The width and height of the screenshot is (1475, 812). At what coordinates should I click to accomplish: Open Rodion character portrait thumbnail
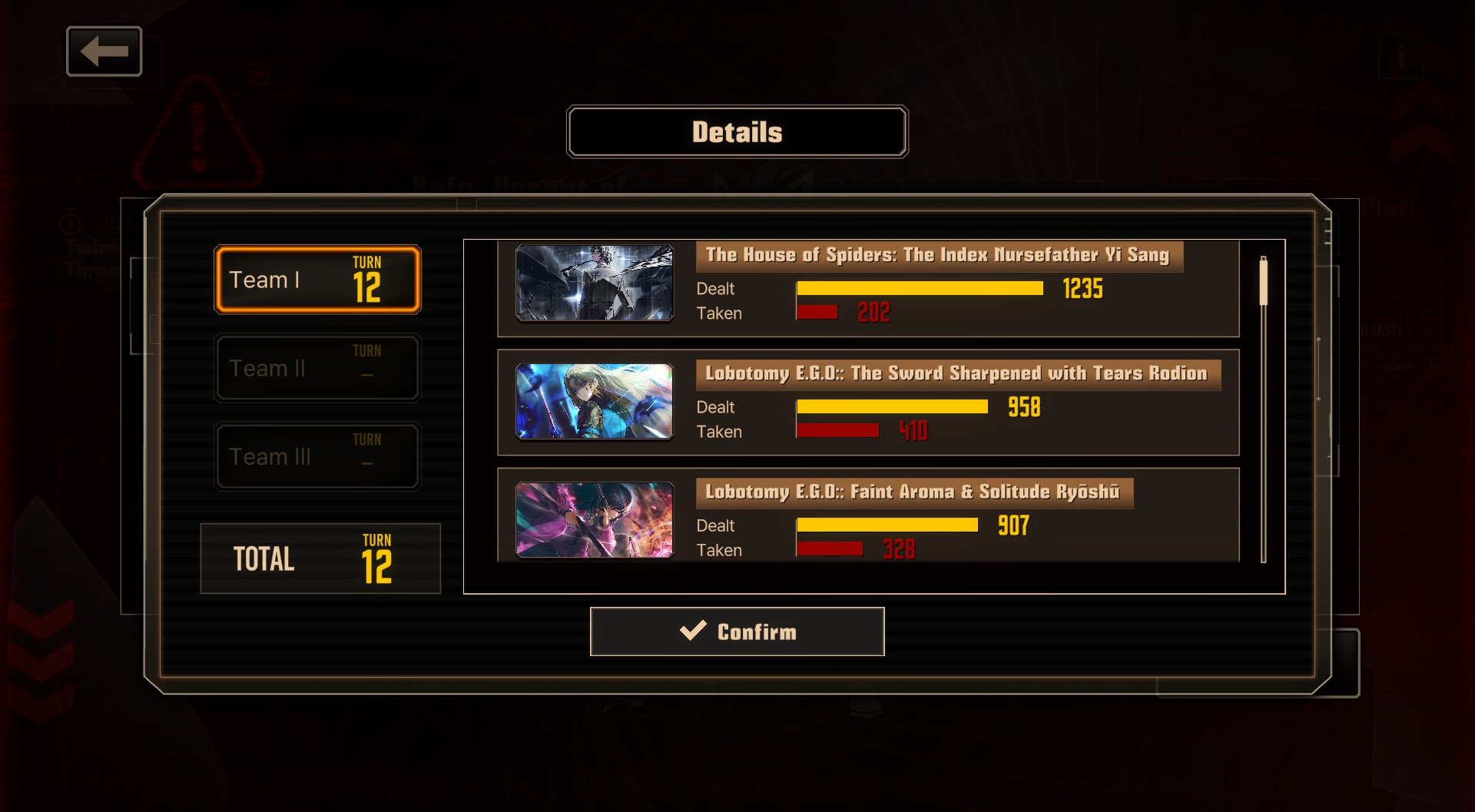point(595,402)
